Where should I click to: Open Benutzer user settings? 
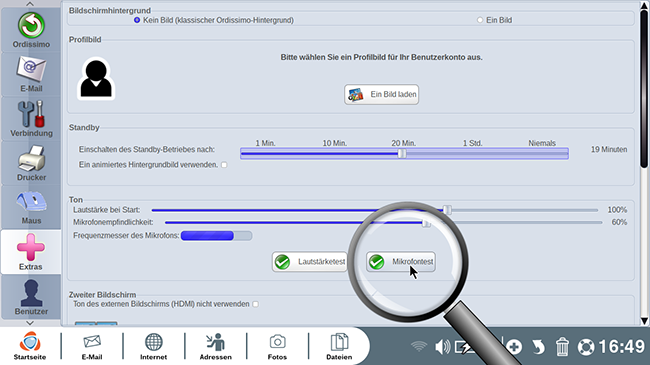[x=31, y=297]
